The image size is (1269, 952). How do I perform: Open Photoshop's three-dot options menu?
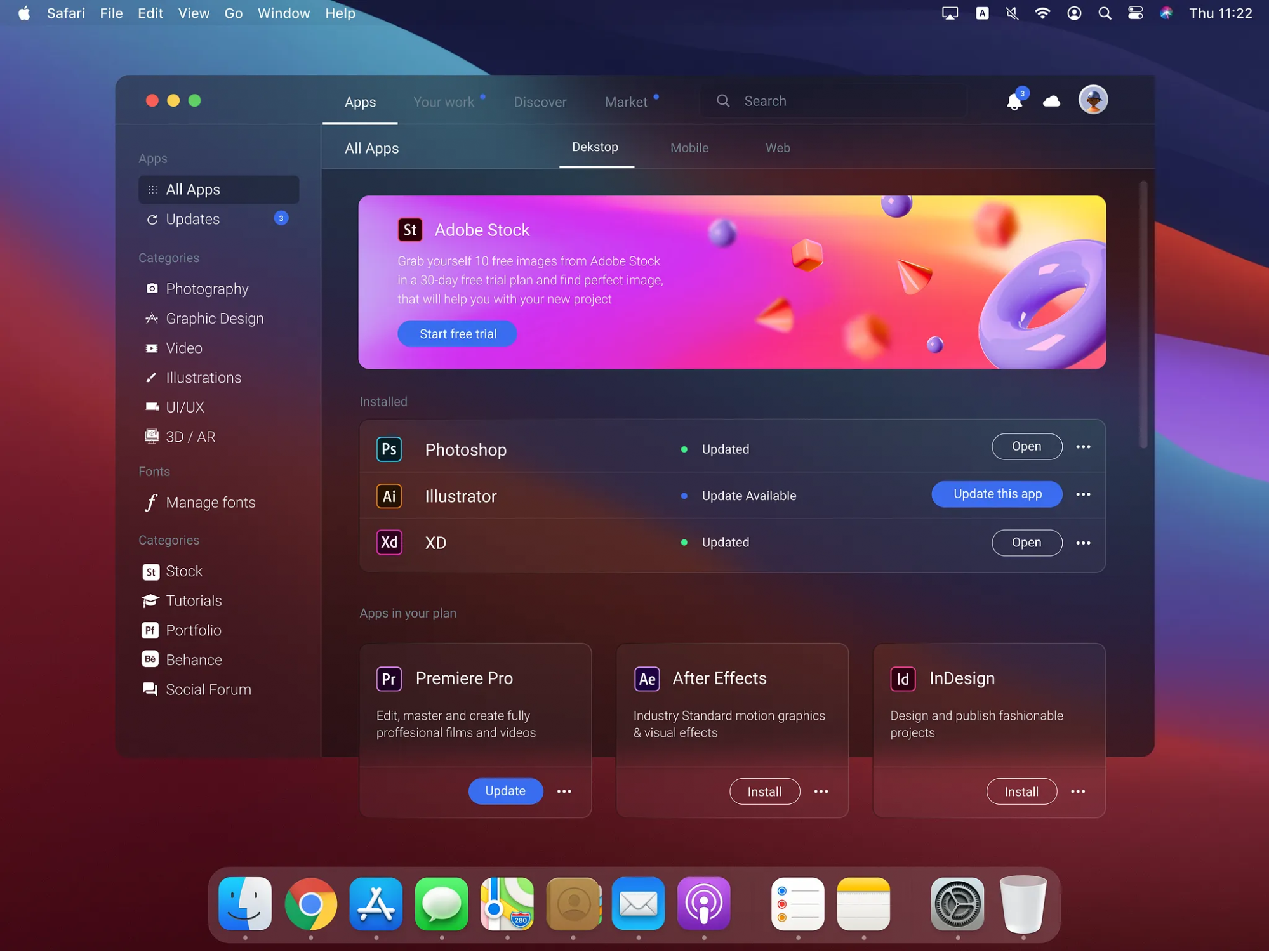click(1083, 447)
